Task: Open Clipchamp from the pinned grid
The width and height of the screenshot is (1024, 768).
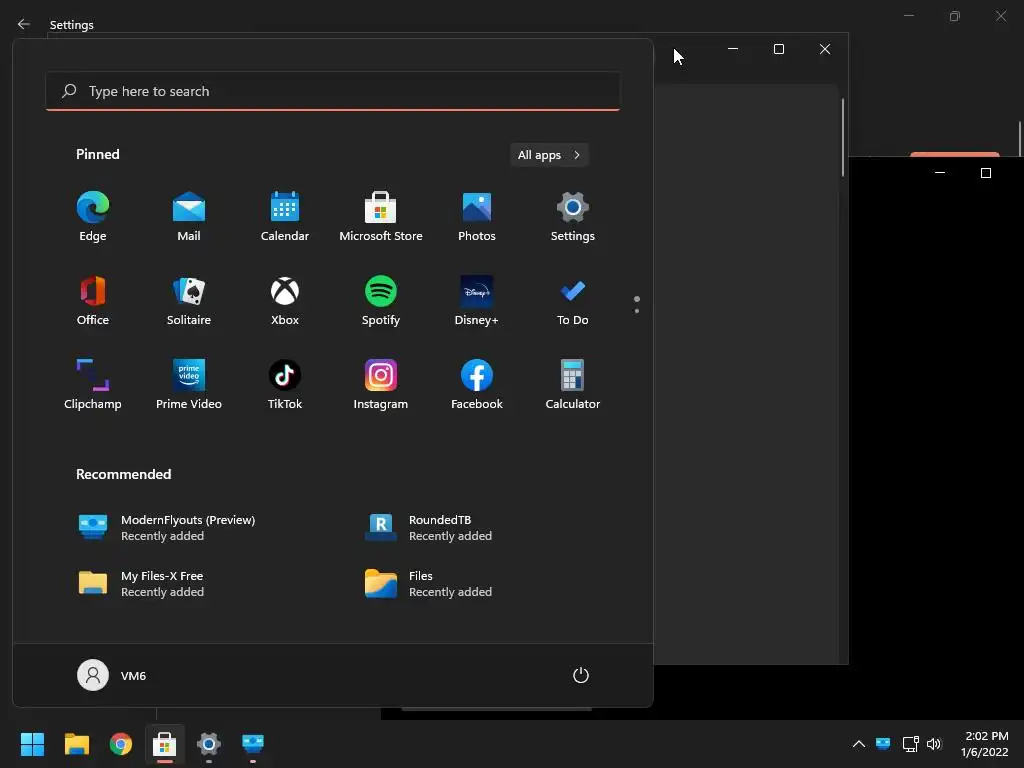Action: click(x=93, y=385)
